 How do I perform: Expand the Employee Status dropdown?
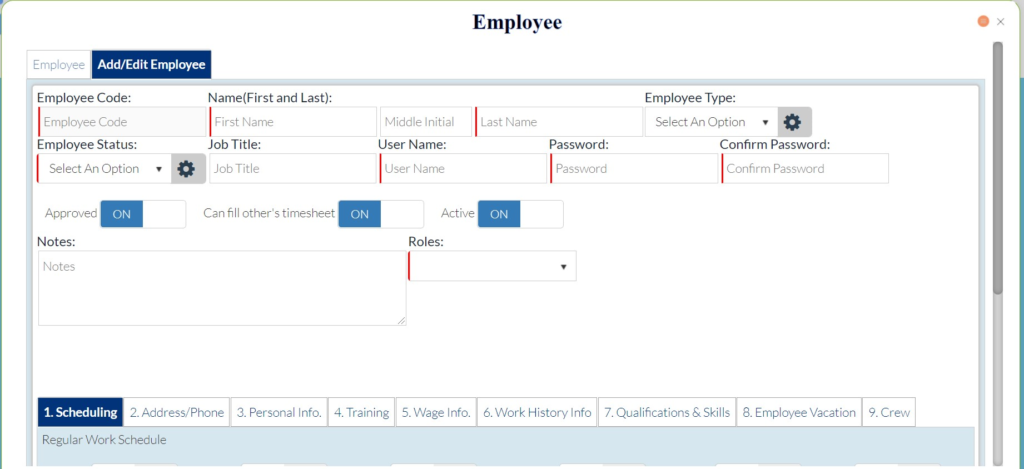tap(104, 169)
